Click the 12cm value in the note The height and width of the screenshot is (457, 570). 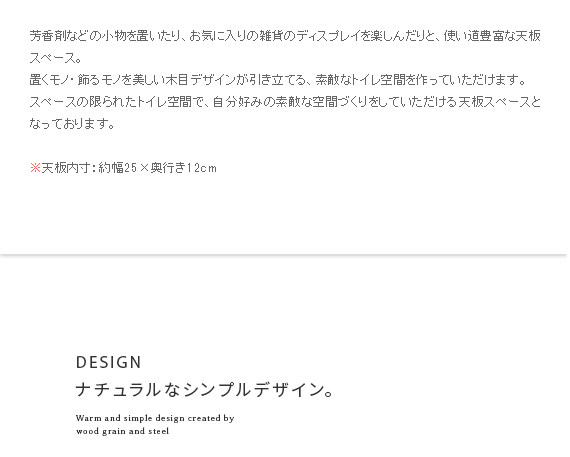202,168
